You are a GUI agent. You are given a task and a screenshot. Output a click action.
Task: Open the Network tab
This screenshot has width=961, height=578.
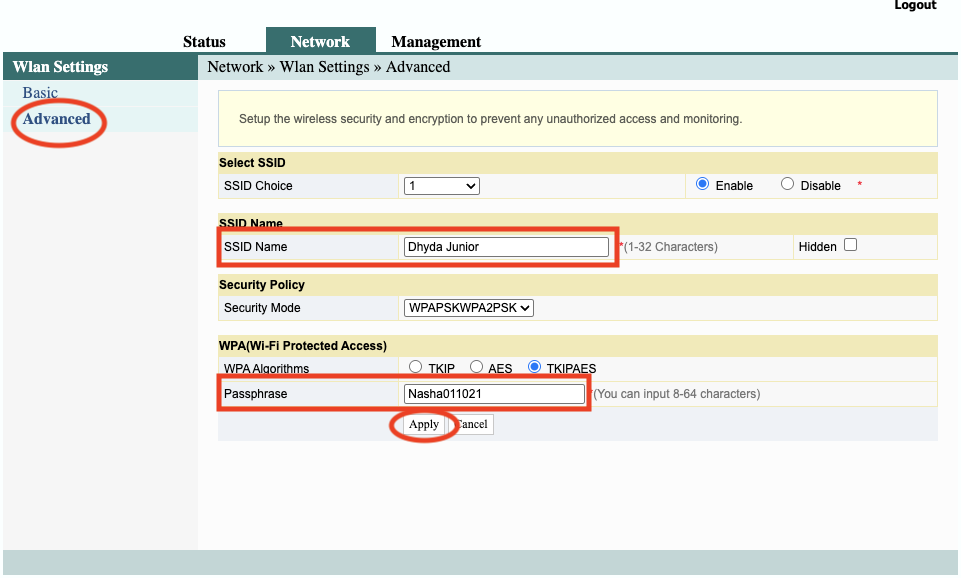[320, 41]
